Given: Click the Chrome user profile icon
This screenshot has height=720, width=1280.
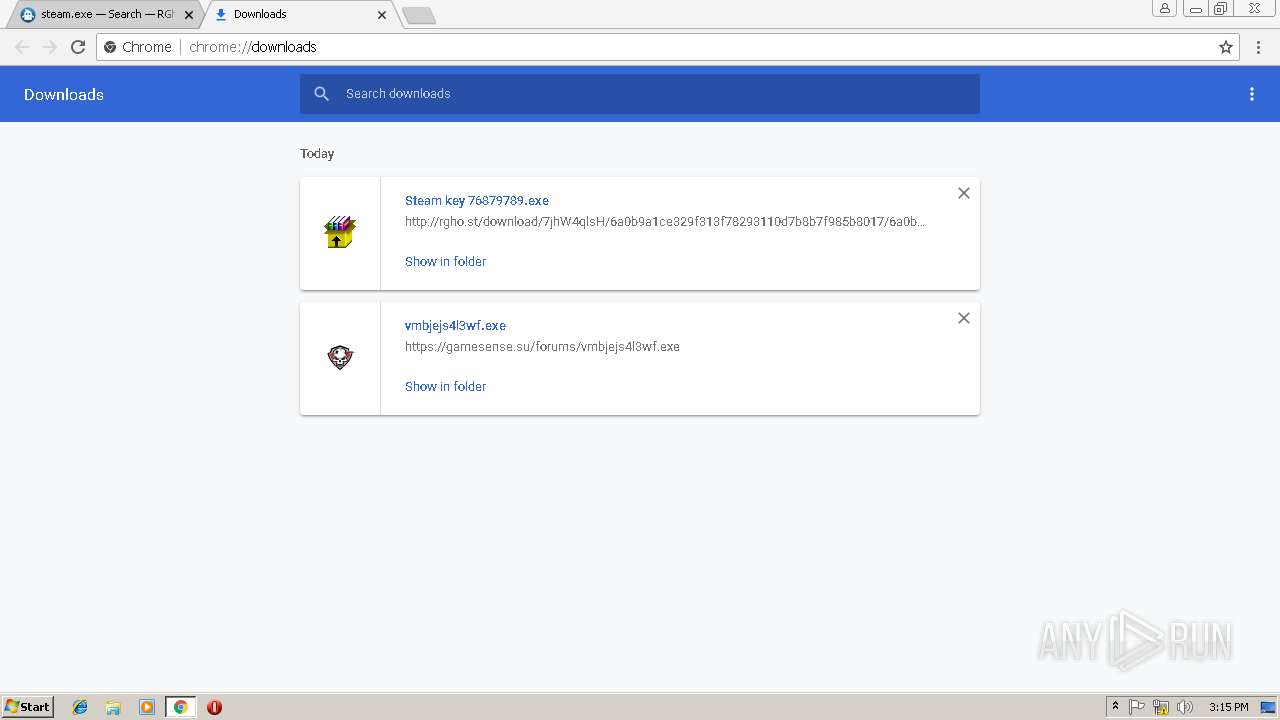Looking at the screenshot, I should pos(1165,8).
